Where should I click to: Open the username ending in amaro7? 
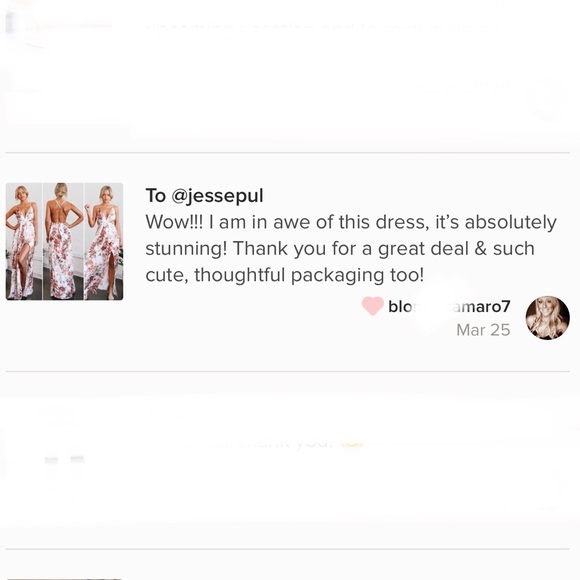pos(449,306)
